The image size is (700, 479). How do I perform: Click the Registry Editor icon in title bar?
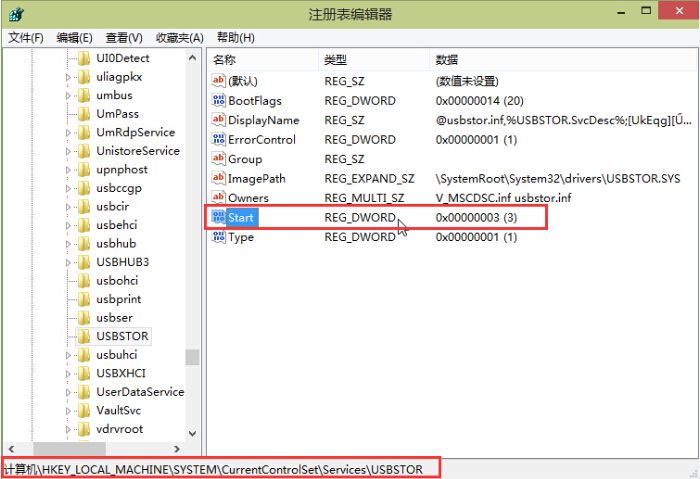click(16, 14)
